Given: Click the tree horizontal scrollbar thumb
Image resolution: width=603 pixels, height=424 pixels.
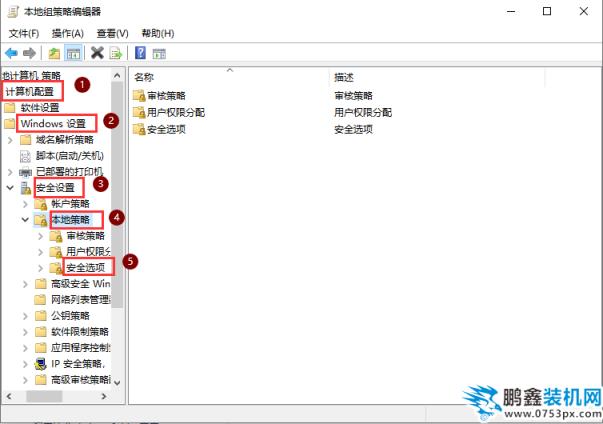Looking at the screenshot, I should click(x=44, y=396).
